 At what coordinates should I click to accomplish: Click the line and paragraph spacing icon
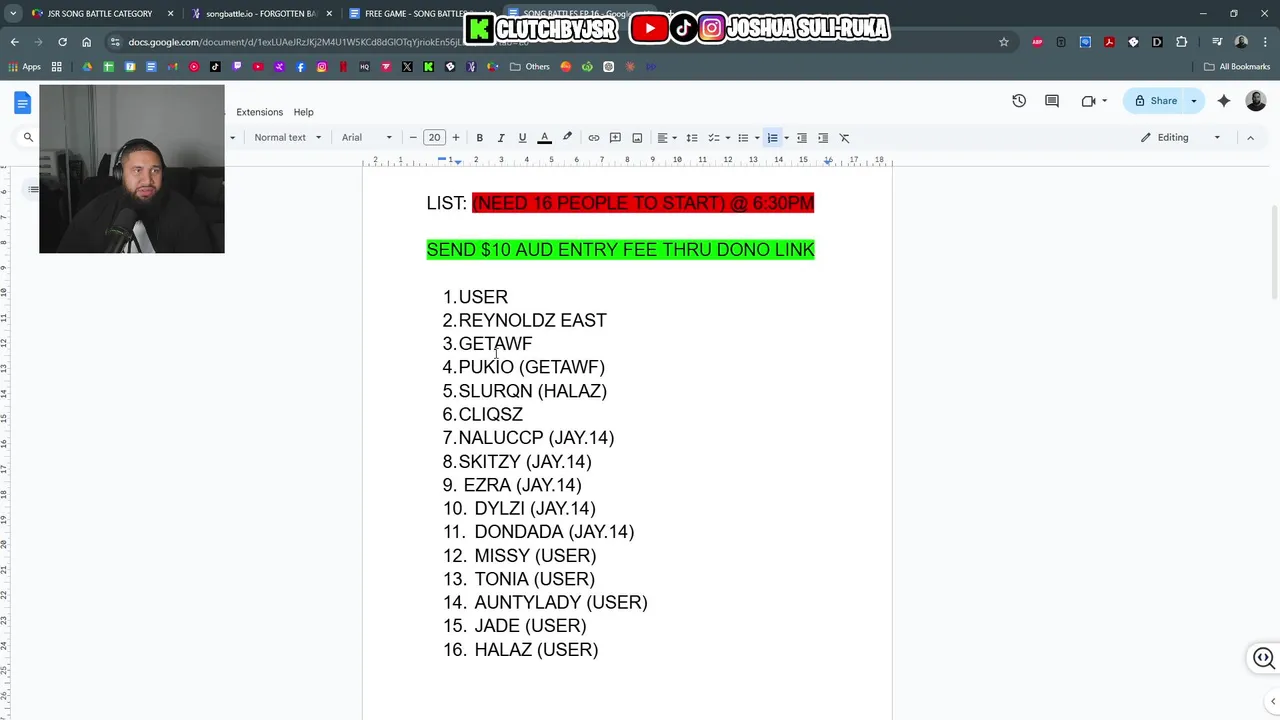pos(691,138)
